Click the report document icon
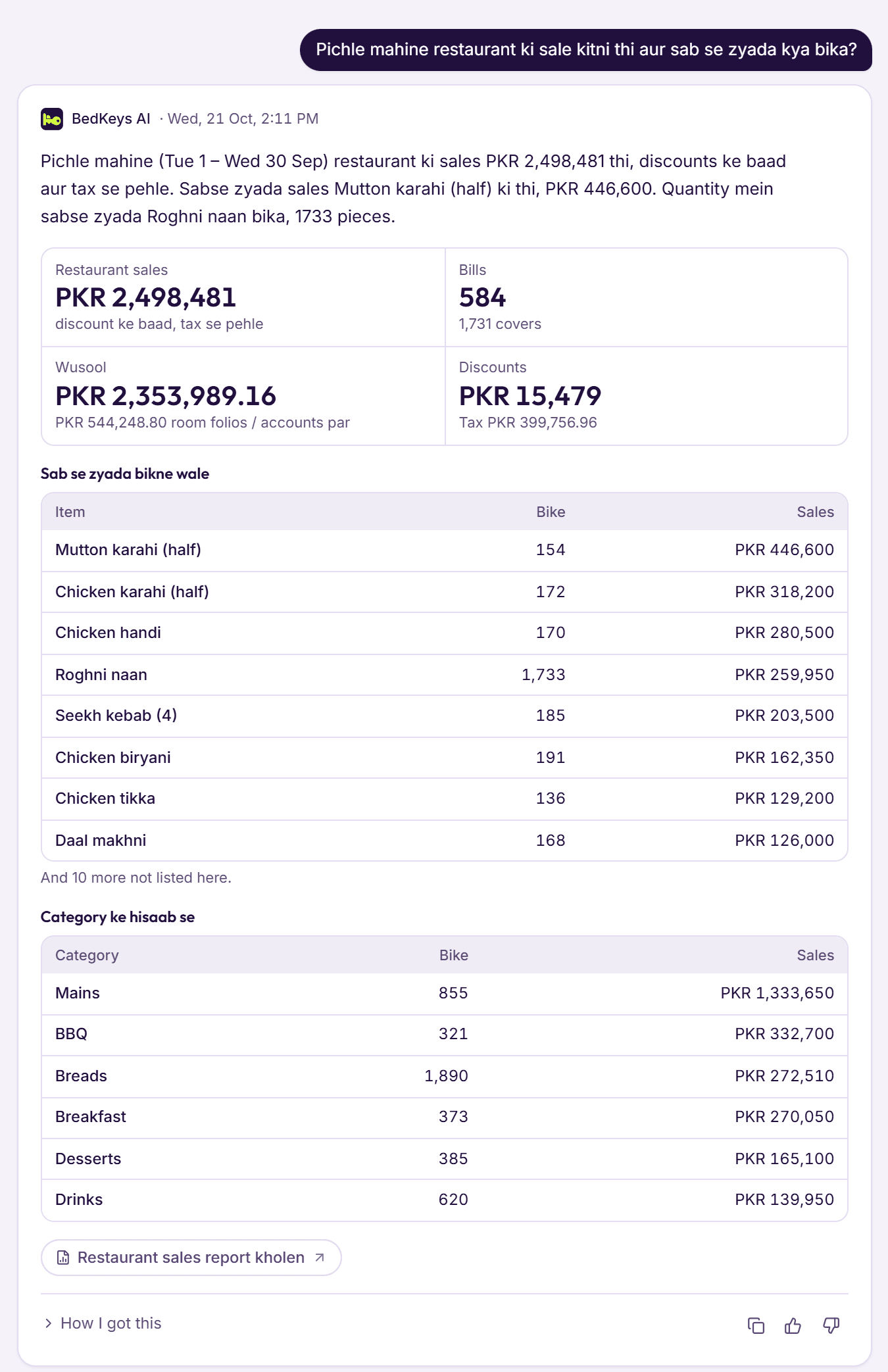Viewport: 888px width, 1372px height. (63, 1258)
